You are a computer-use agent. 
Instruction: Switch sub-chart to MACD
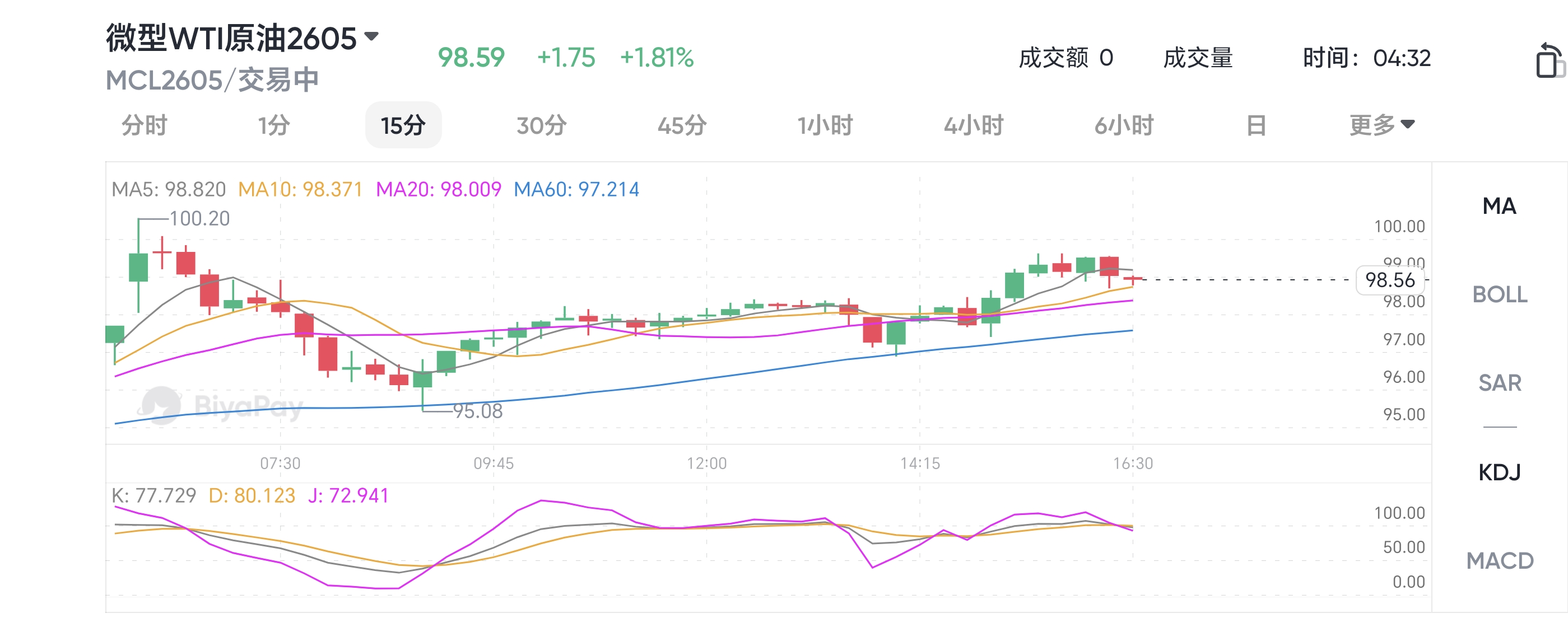[1499, 560]
